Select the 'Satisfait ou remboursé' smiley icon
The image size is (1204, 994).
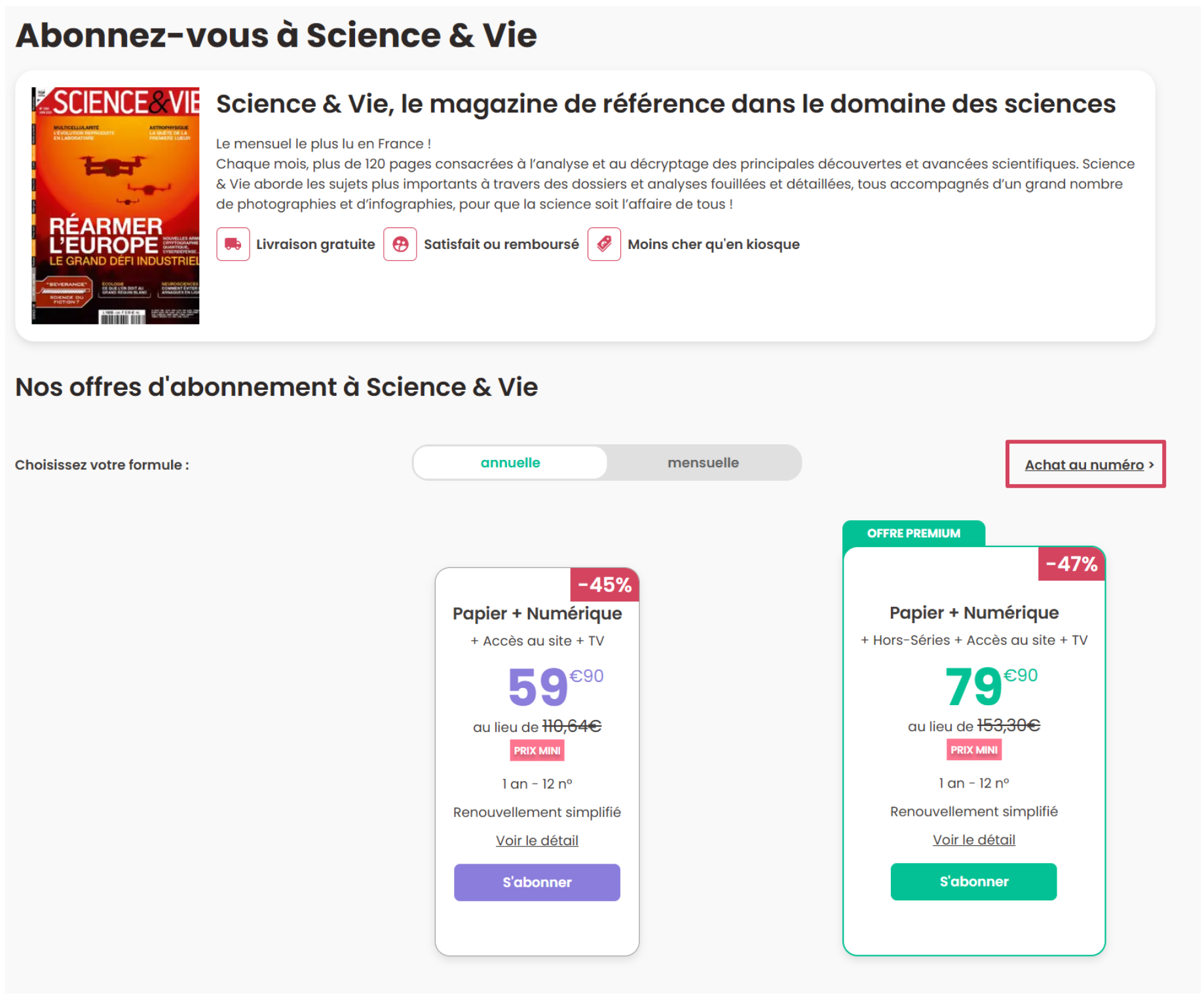pyautogui.click(x=400, y=244)
